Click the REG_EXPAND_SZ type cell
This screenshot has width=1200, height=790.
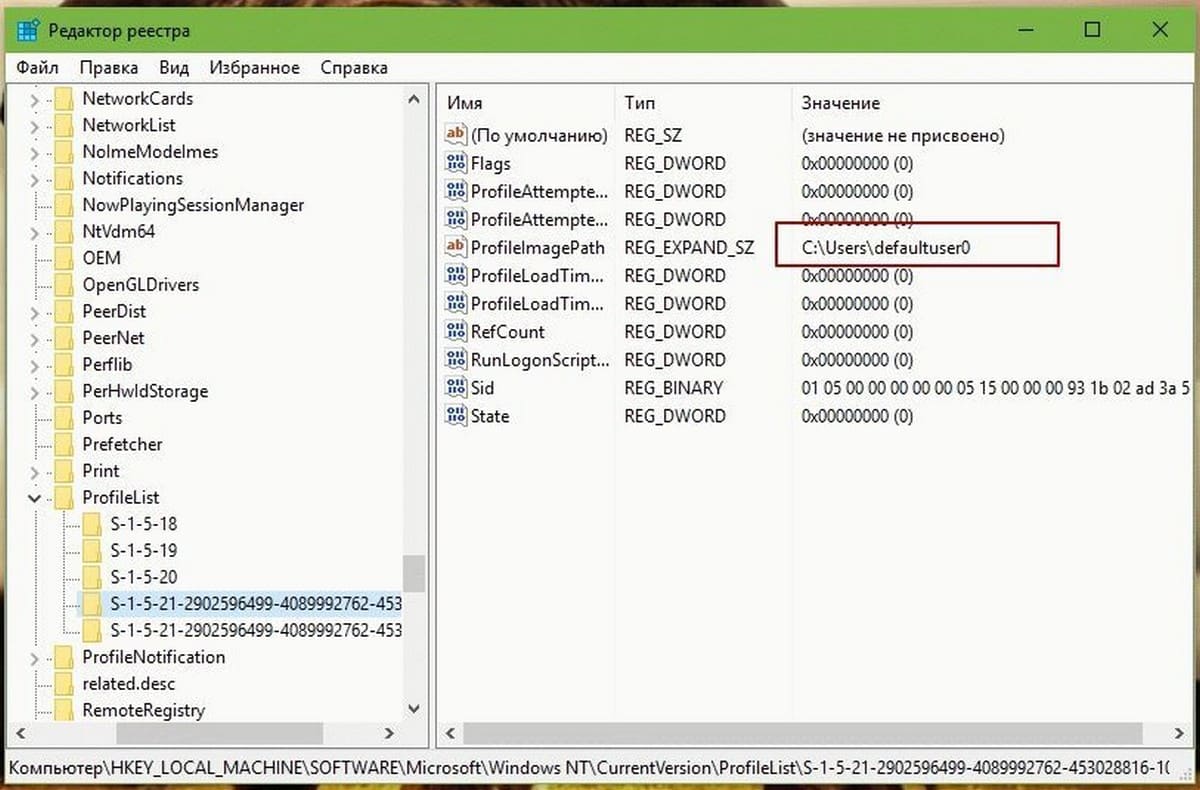click(689, 247)
